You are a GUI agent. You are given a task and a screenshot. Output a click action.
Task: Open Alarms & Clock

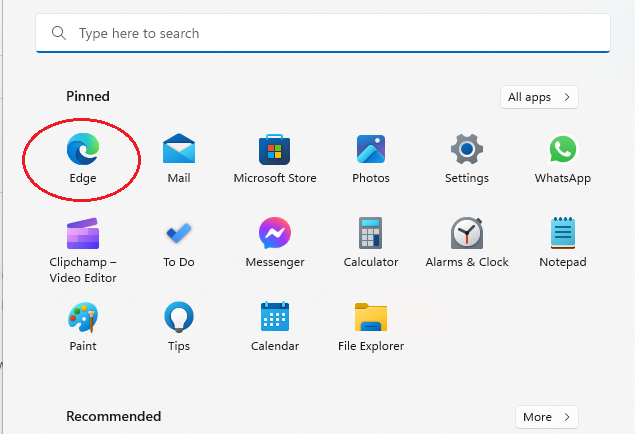(467, 235)
